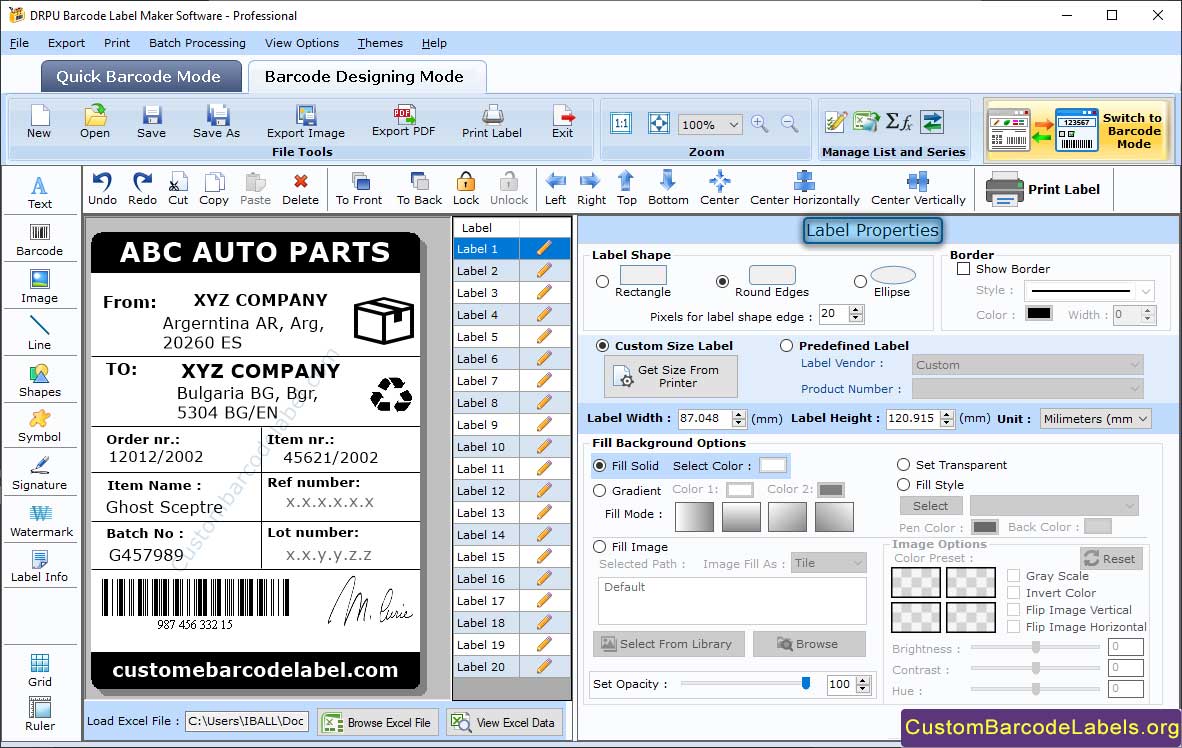
Task: Click the Select From Library button
Action: [x=669, y=644]
